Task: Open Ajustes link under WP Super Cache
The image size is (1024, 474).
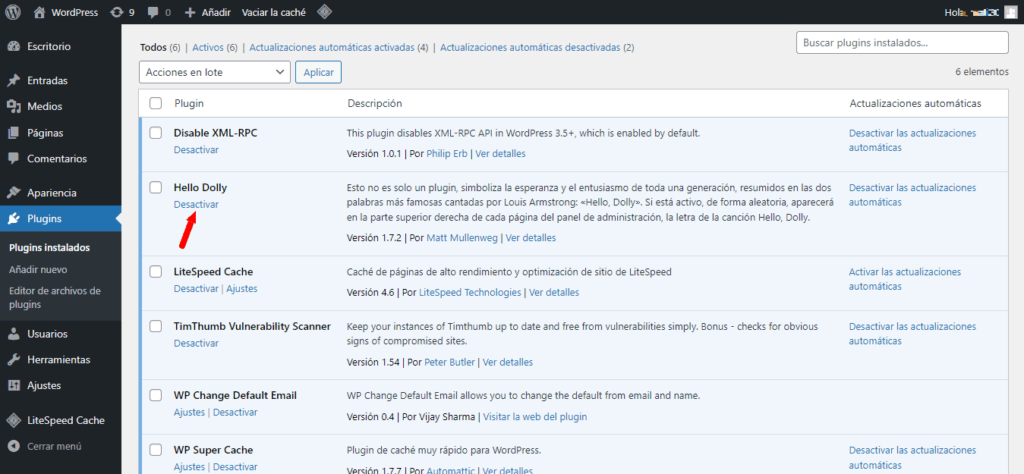Action: coord(189,467)
